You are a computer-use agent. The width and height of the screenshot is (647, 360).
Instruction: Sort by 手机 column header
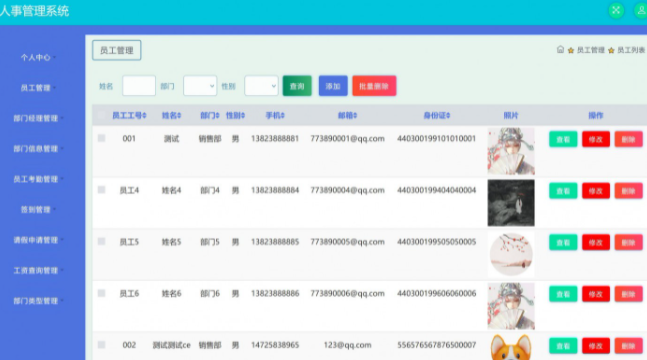(x=275, y=116)
